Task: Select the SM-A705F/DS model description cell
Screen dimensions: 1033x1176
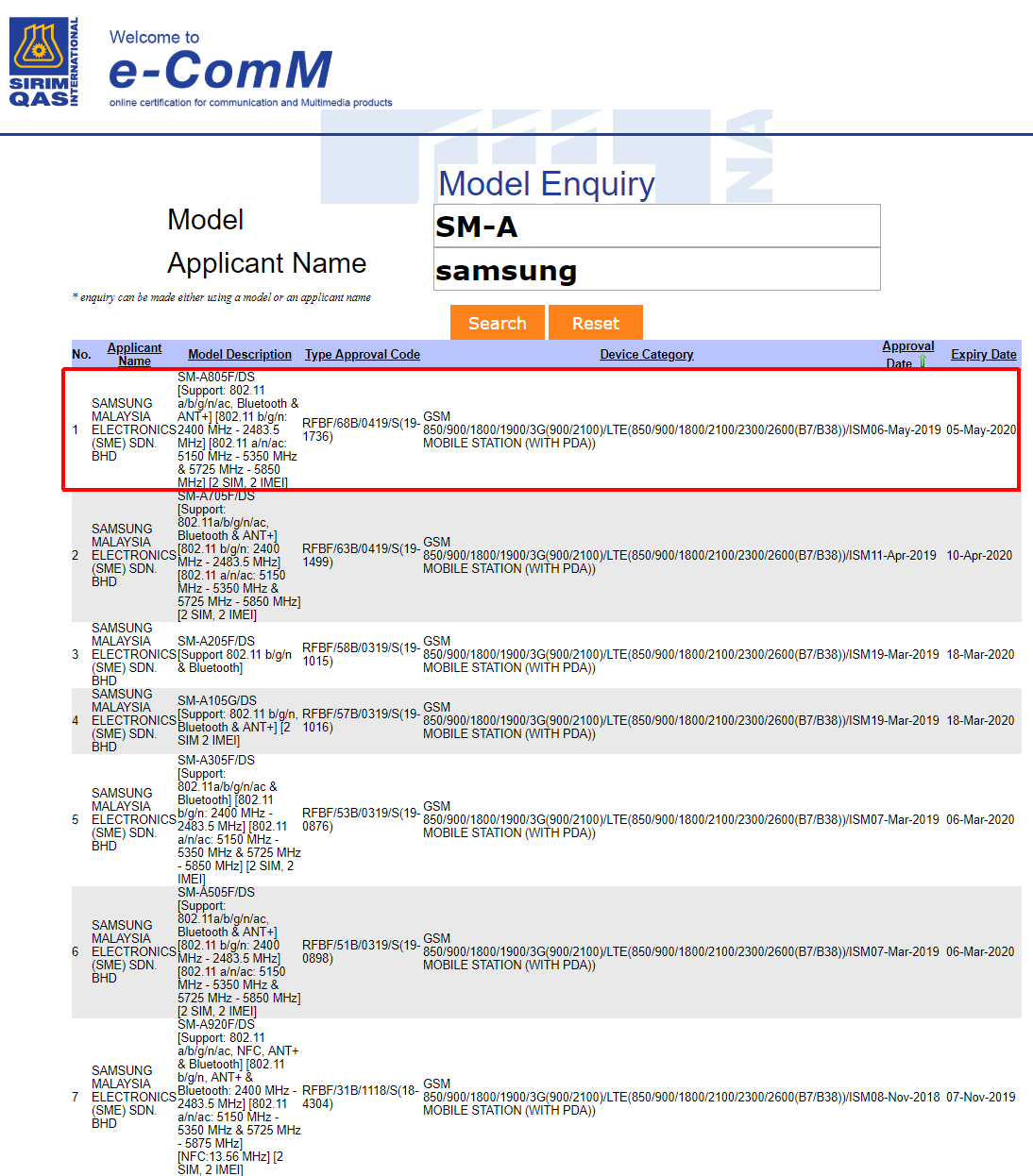Action: [238, 555]
